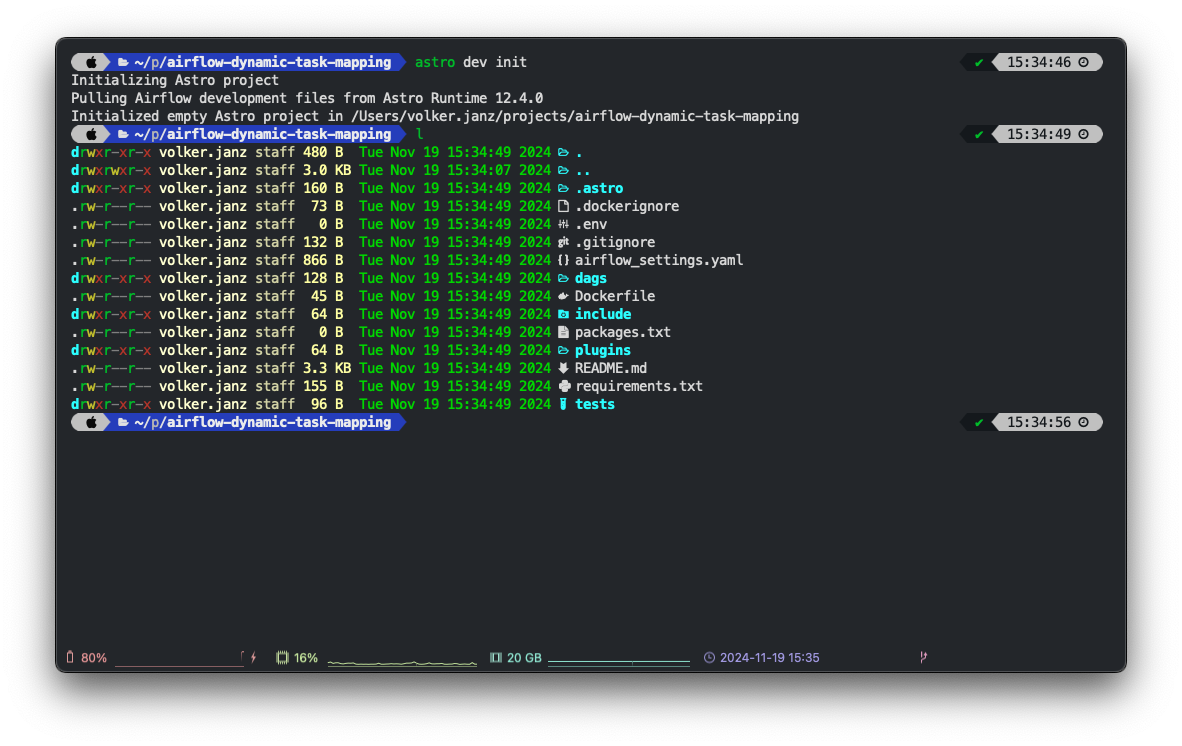Expand the plugins folder
The height and width of the screenshot is (746, 1182).
click(x=602, y=350)
